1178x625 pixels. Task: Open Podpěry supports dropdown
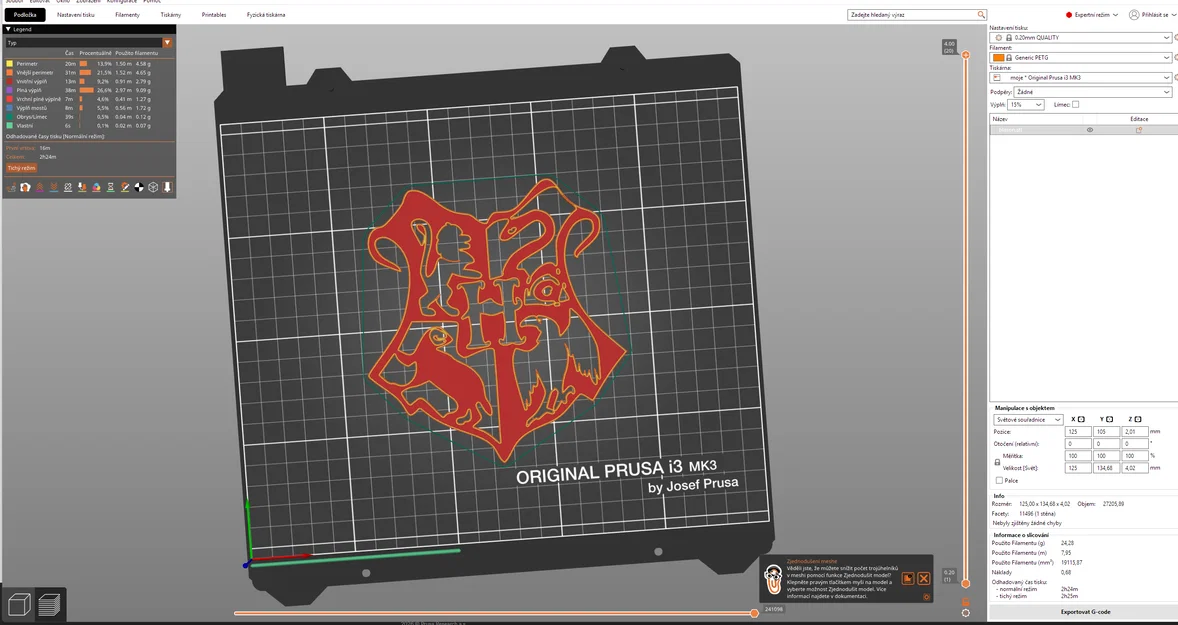pyautogui.click(x=1092, y=92)
